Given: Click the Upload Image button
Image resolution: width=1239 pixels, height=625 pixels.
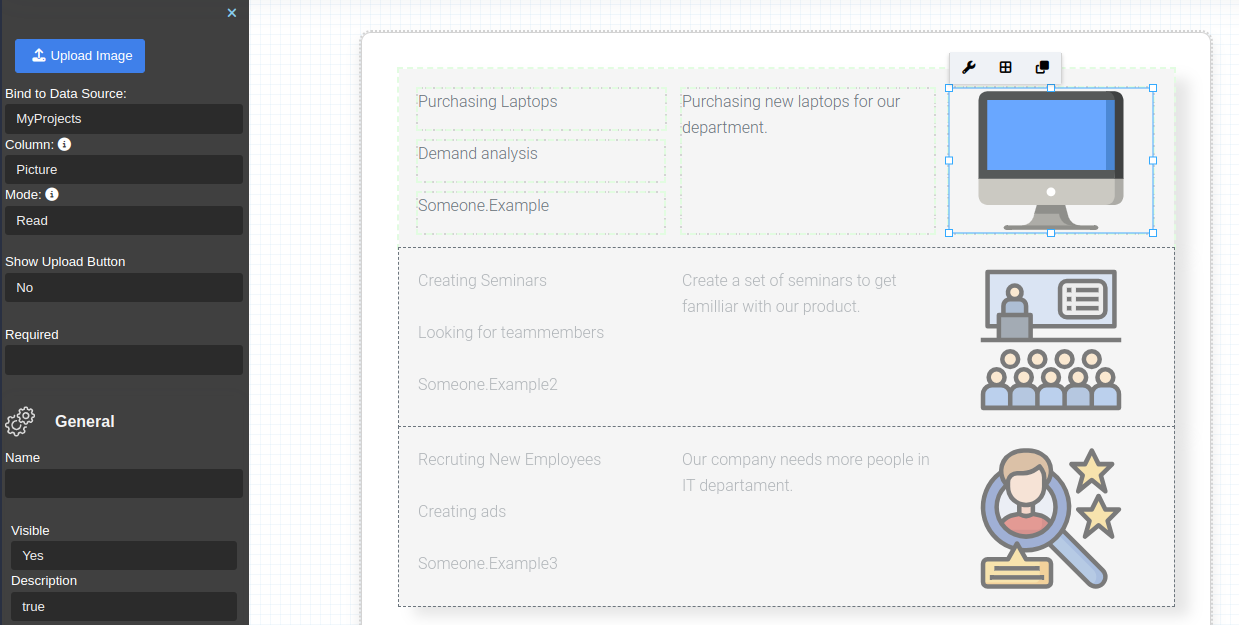Looking at the screenshot, I should pyautogui.click(x=80, y=56).
